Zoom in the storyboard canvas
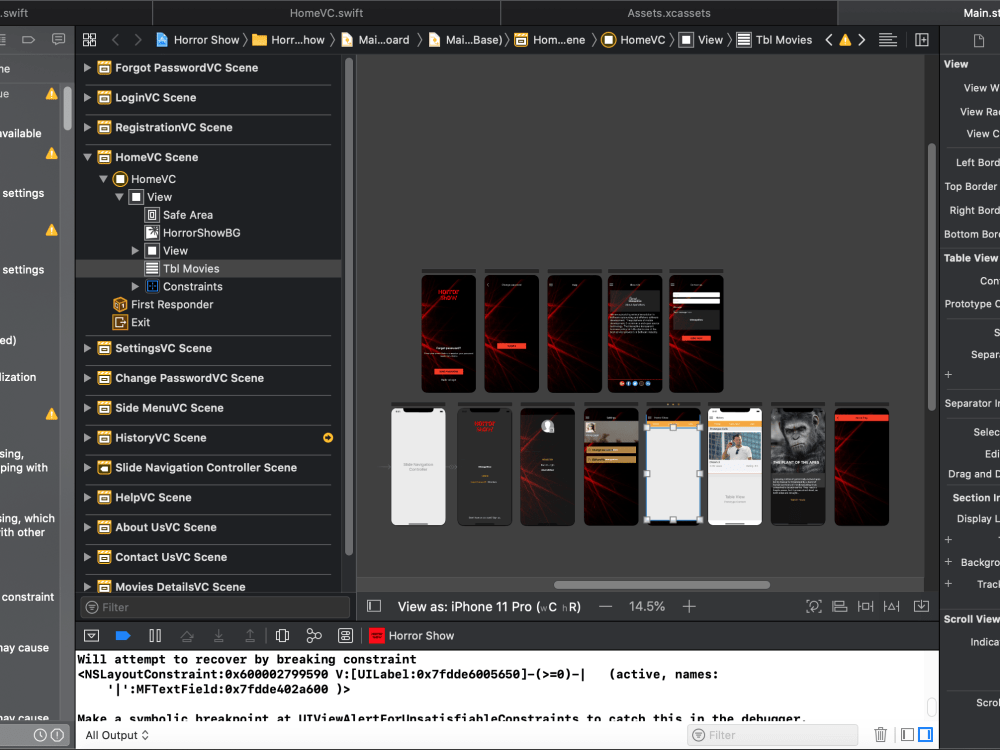Screen dimensions: 1000x750 tap(689, 607)
